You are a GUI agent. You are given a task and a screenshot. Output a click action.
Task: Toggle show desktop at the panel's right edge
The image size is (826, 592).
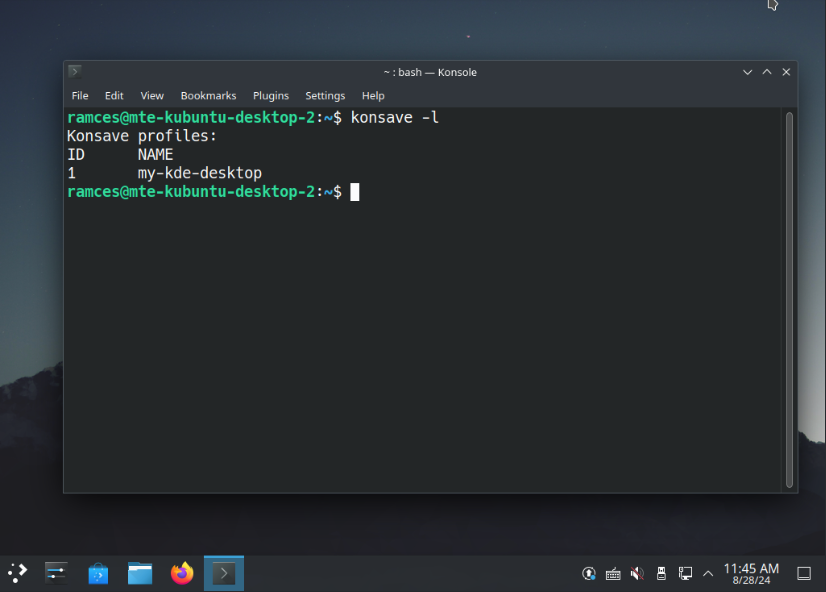(804, 573)
